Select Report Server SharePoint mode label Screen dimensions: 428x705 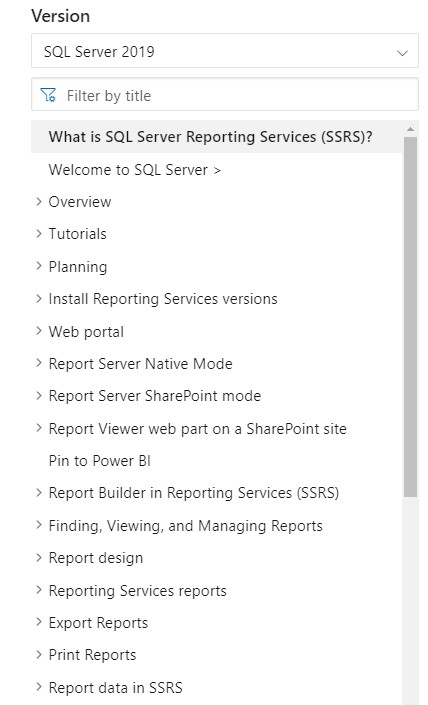(x=155, y=396)
